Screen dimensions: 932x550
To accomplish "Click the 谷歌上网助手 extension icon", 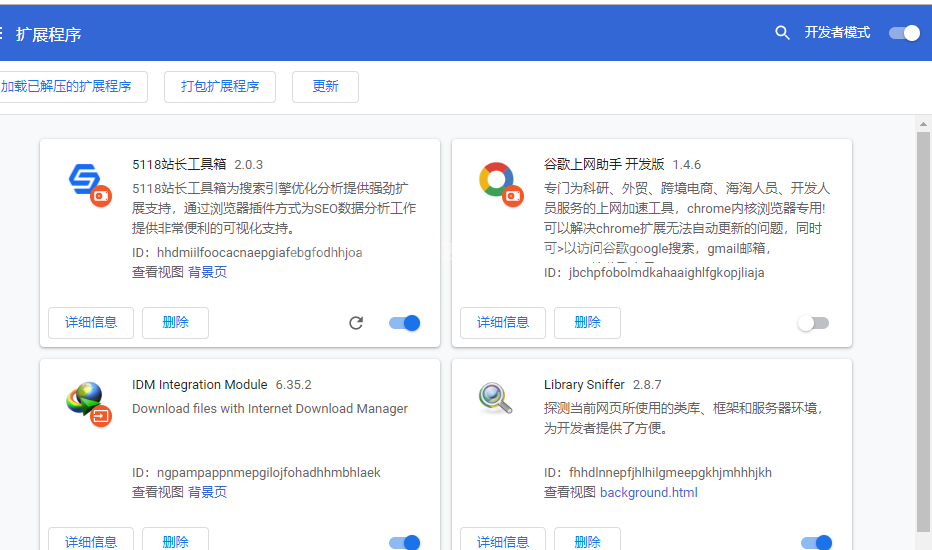I will (x=498, y=182).
